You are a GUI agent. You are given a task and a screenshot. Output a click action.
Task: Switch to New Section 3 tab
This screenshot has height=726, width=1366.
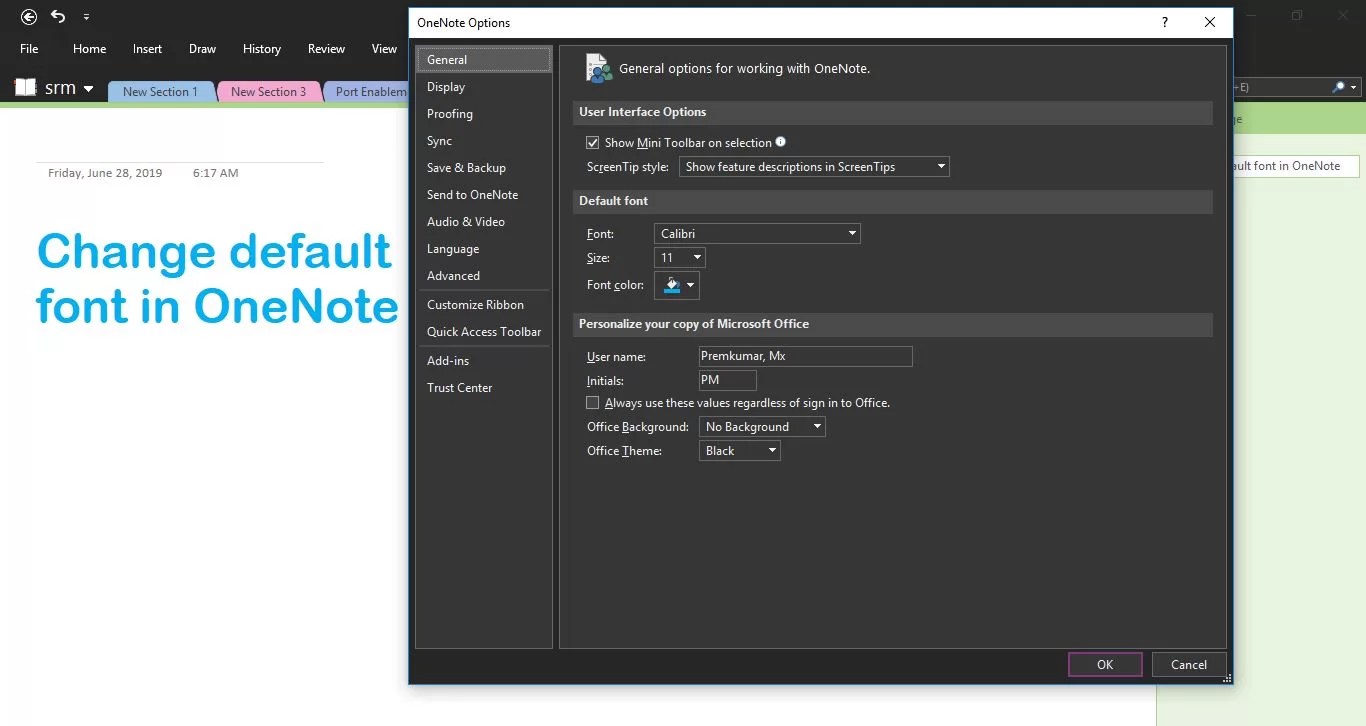click(x=268, y=92)
